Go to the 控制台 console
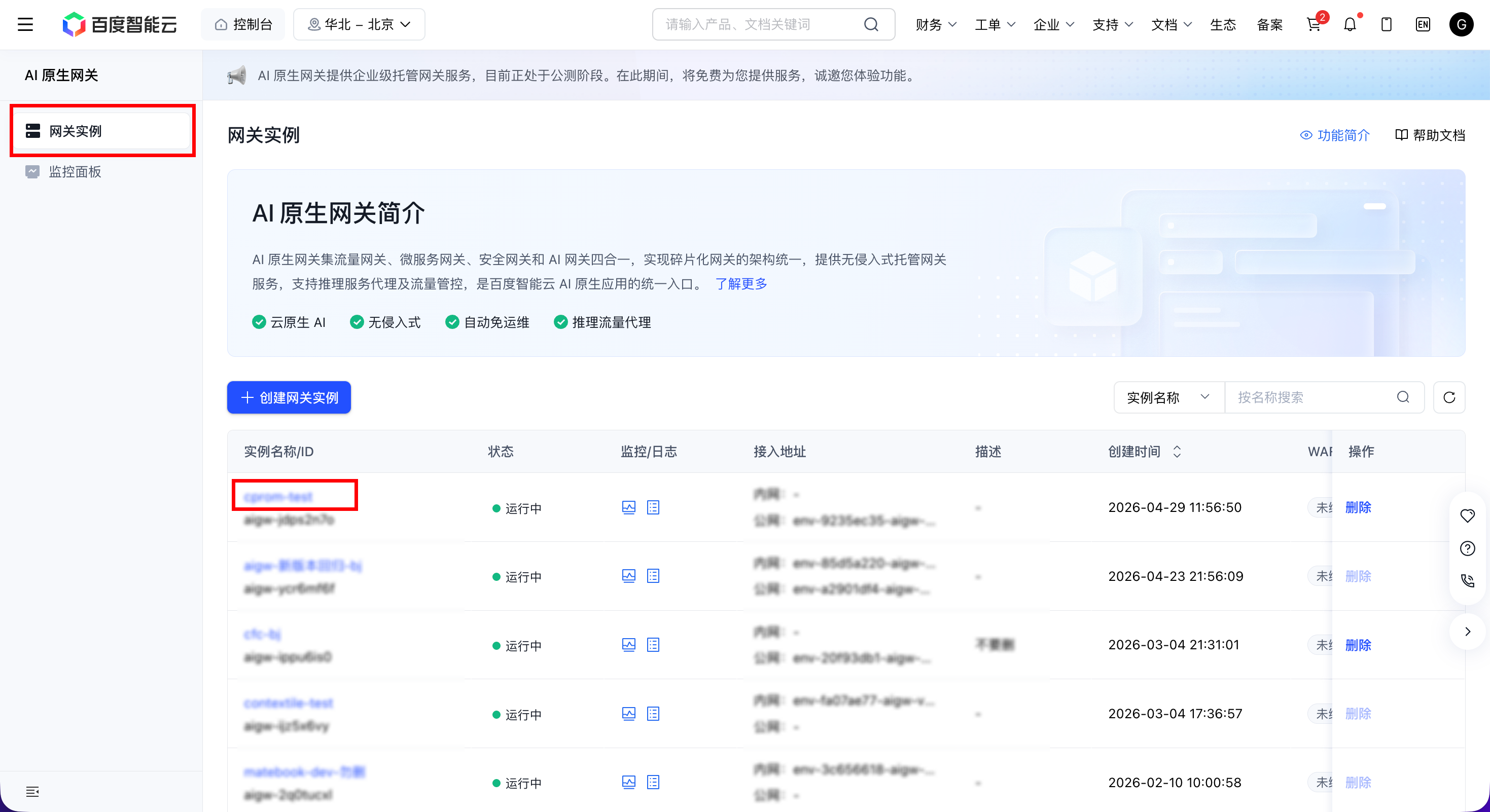This screenshot has width=1490, height=812. [x=243, y=24]
